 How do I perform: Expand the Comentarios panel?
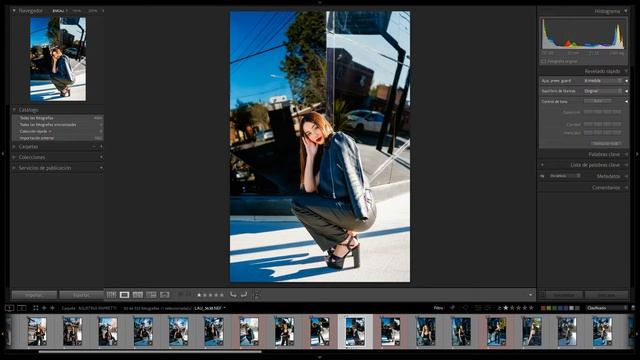[626, 188]
